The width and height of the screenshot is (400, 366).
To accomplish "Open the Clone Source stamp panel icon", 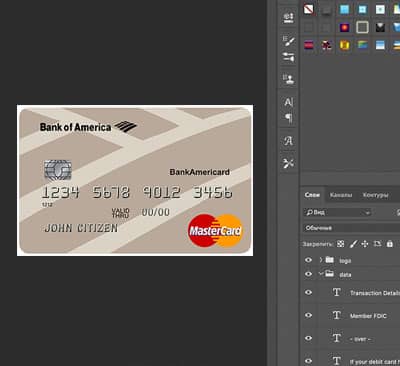I will point(289,79).
